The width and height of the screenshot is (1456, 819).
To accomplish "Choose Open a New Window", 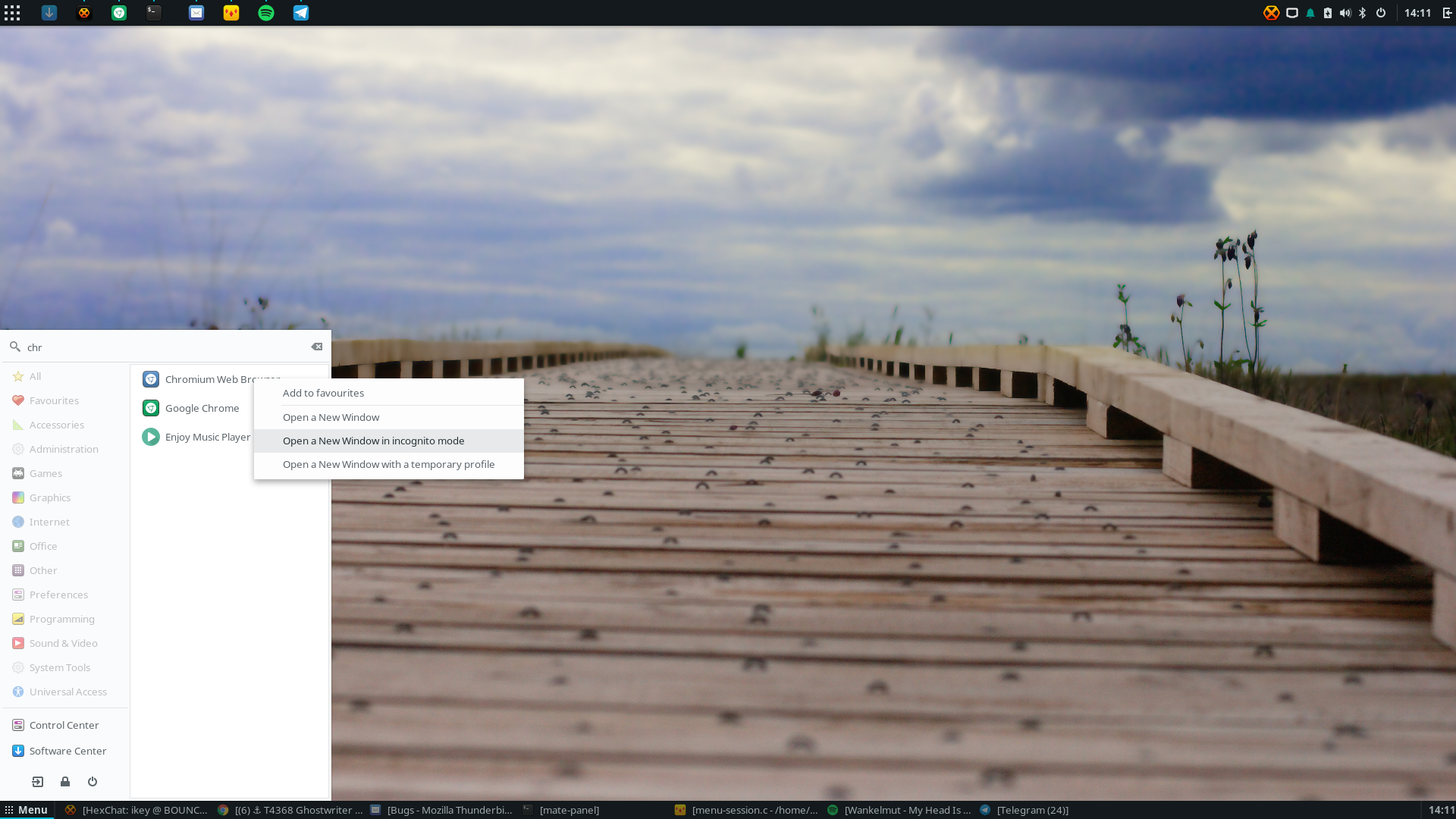I will 389,417.
